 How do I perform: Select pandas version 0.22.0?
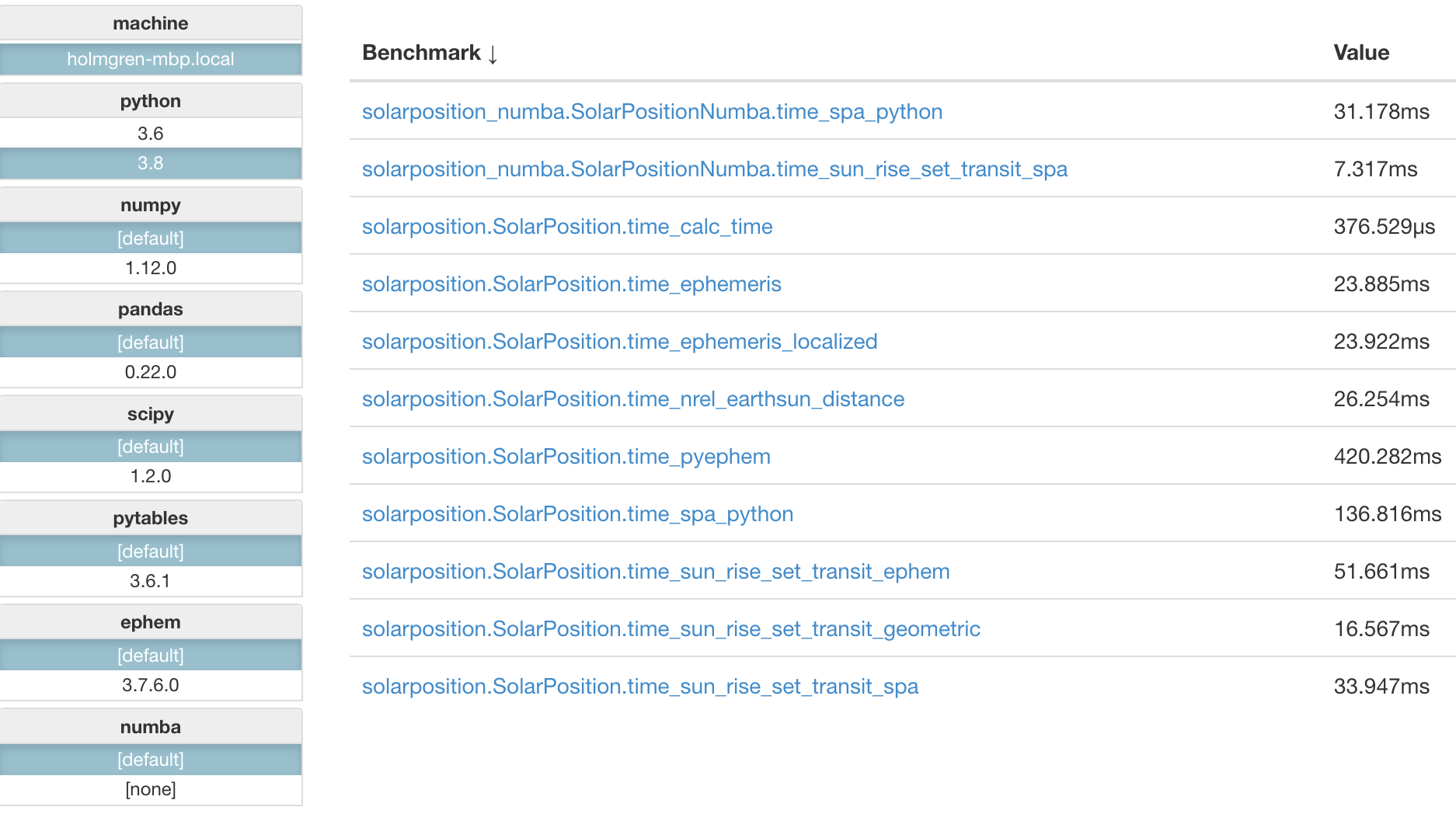(151, 372)
